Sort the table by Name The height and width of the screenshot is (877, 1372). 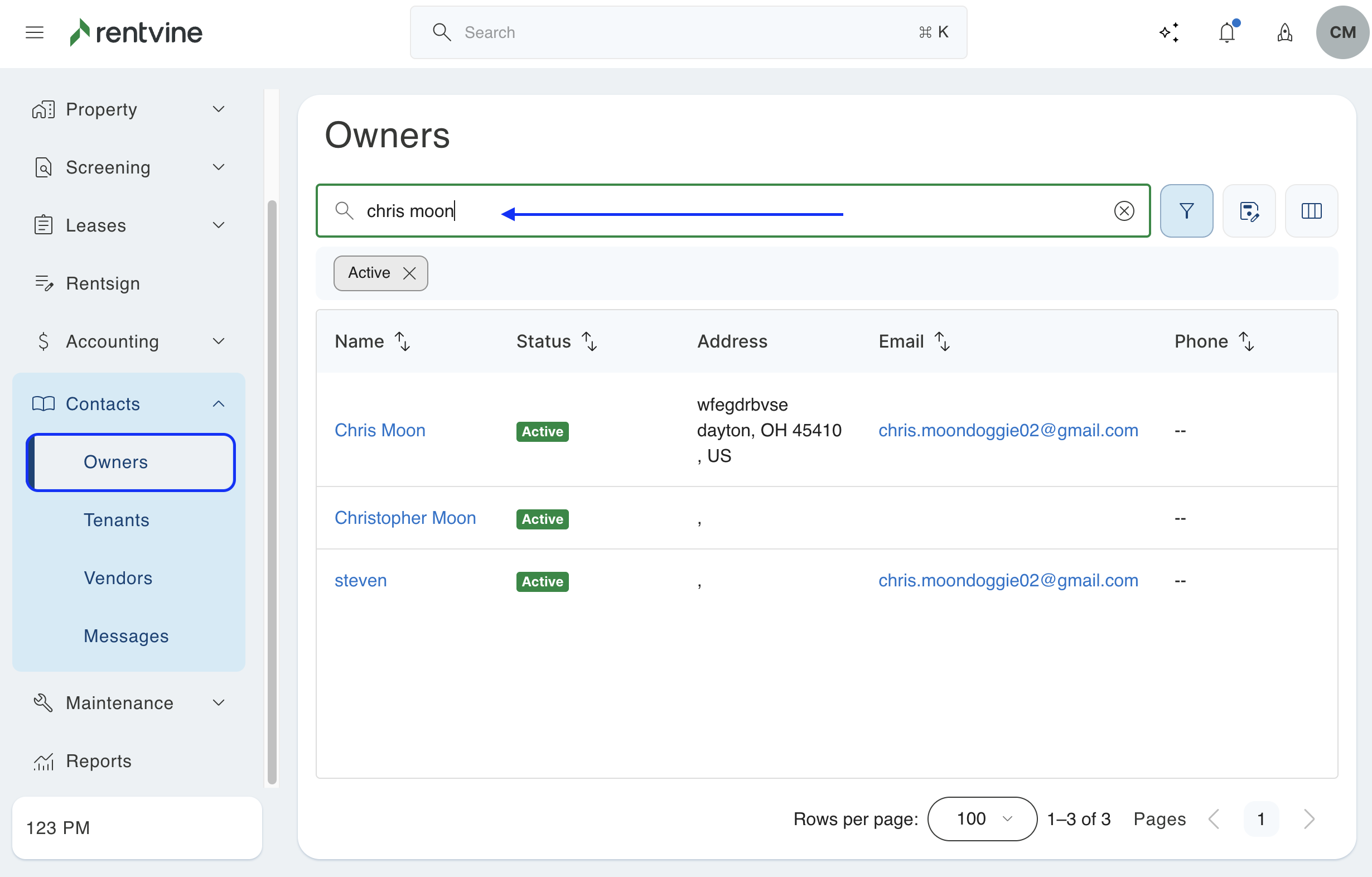[402, 341]
